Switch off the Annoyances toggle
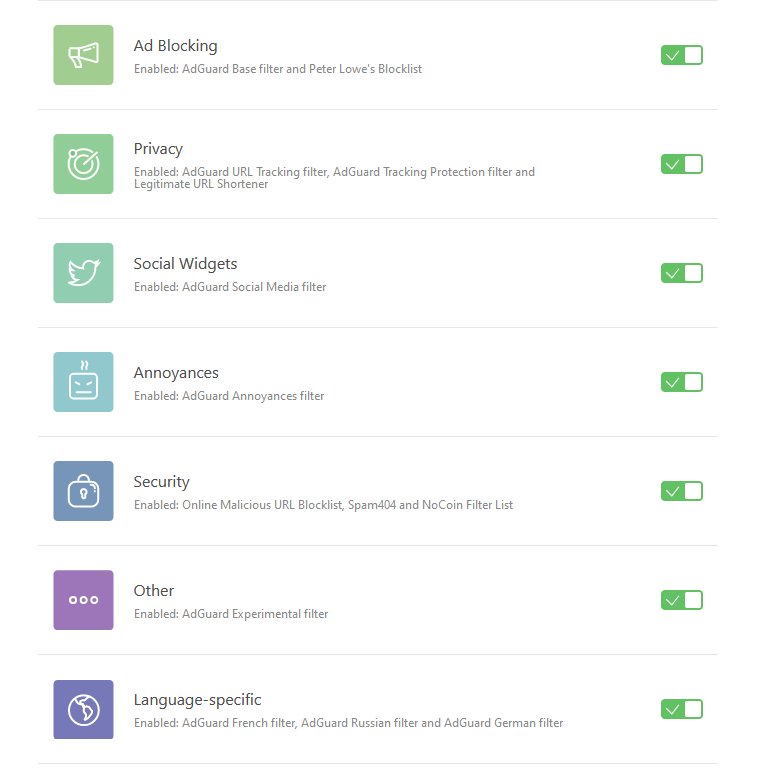Screen dimensions: 777x771 (x=682, y=382)
